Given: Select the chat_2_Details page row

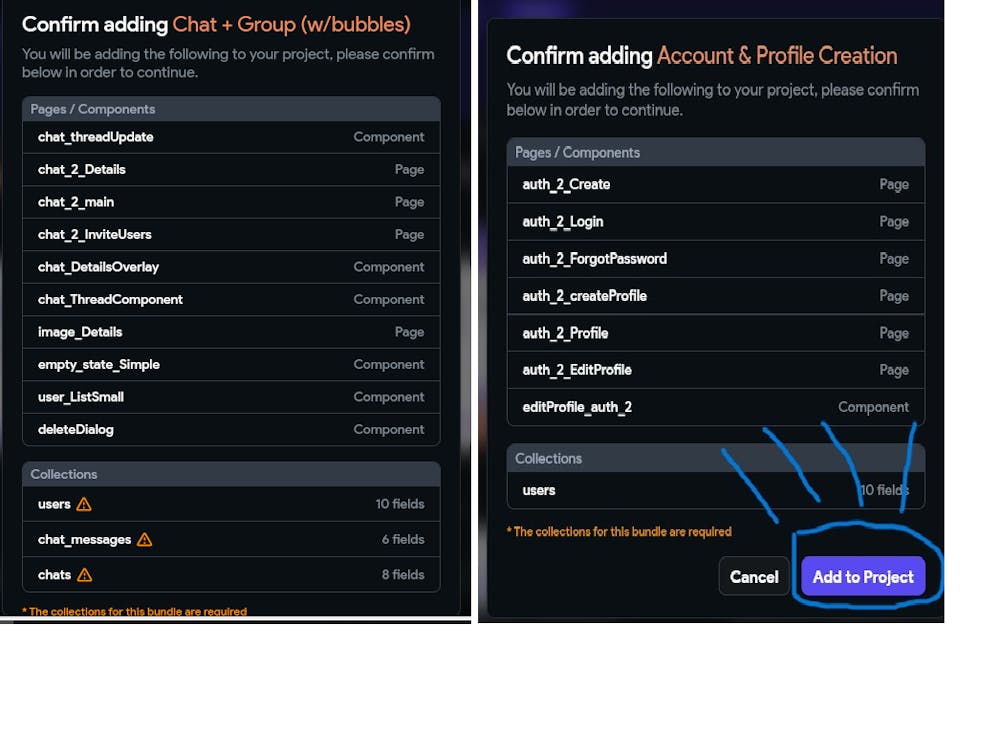Looking at the screenshot, I should point(231,170).
